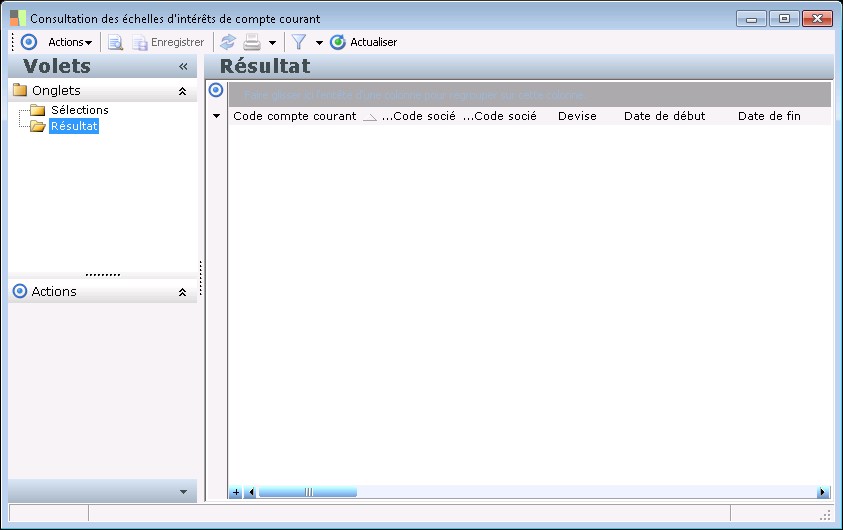This screenshot has width=843, height=530.
Task: Click the Enregistrer save button
Action: pos(168,42)
